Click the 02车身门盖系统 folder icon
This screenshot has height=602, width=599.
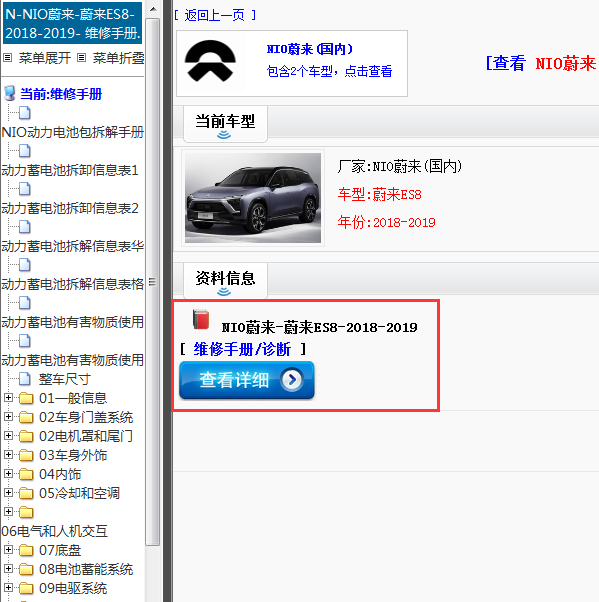(x=26, y=417)
